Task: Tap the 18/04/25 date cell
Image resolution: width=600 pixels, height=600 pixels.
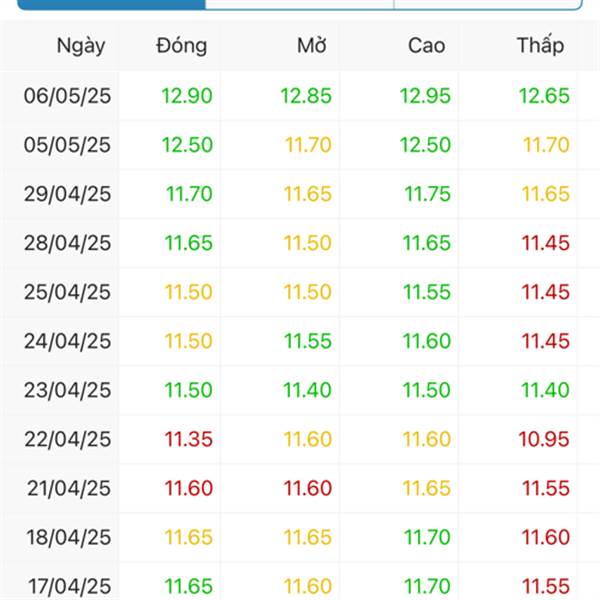Action: click(69, 537)
